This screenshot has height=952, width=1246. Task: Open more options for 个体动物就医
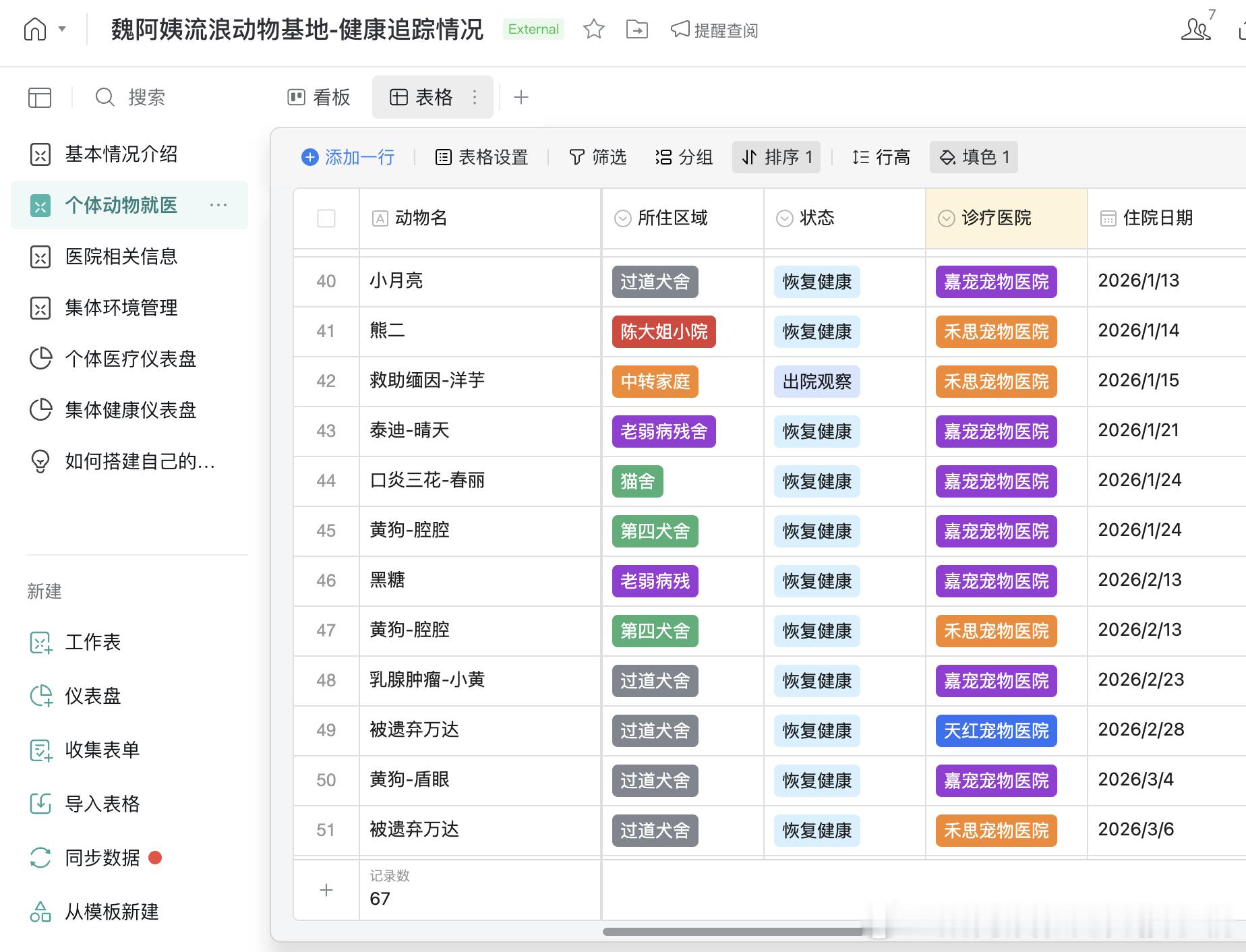click(x=218, y=205)
